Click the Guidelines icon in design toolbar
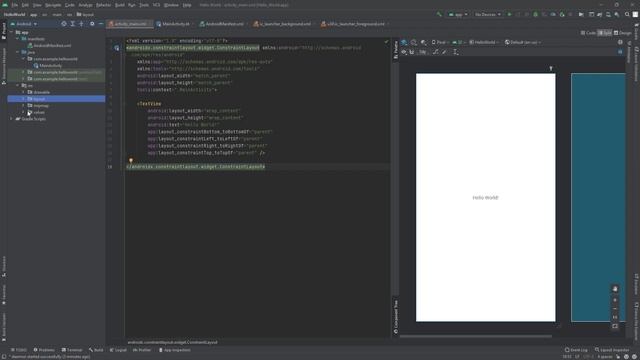The image size is (640, 360). point(456,52)
